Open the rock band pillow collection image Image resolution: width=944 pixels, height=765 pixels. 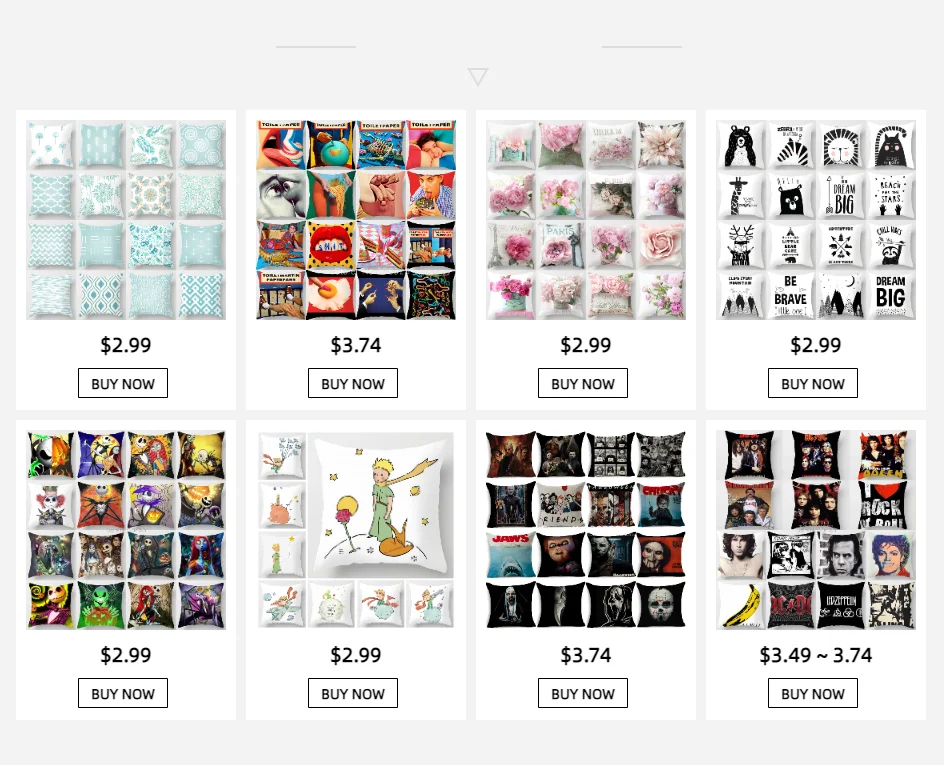click(816, 530)
